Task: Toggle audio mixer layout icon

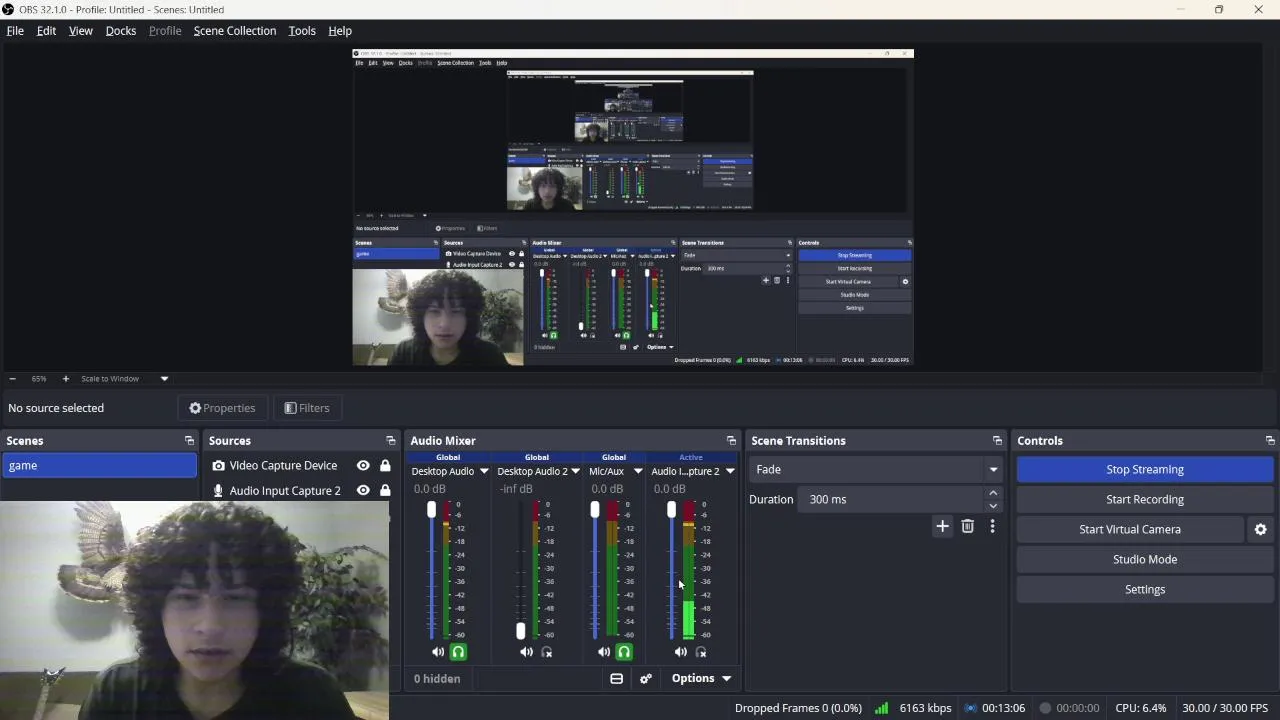Action: (617, 679)
